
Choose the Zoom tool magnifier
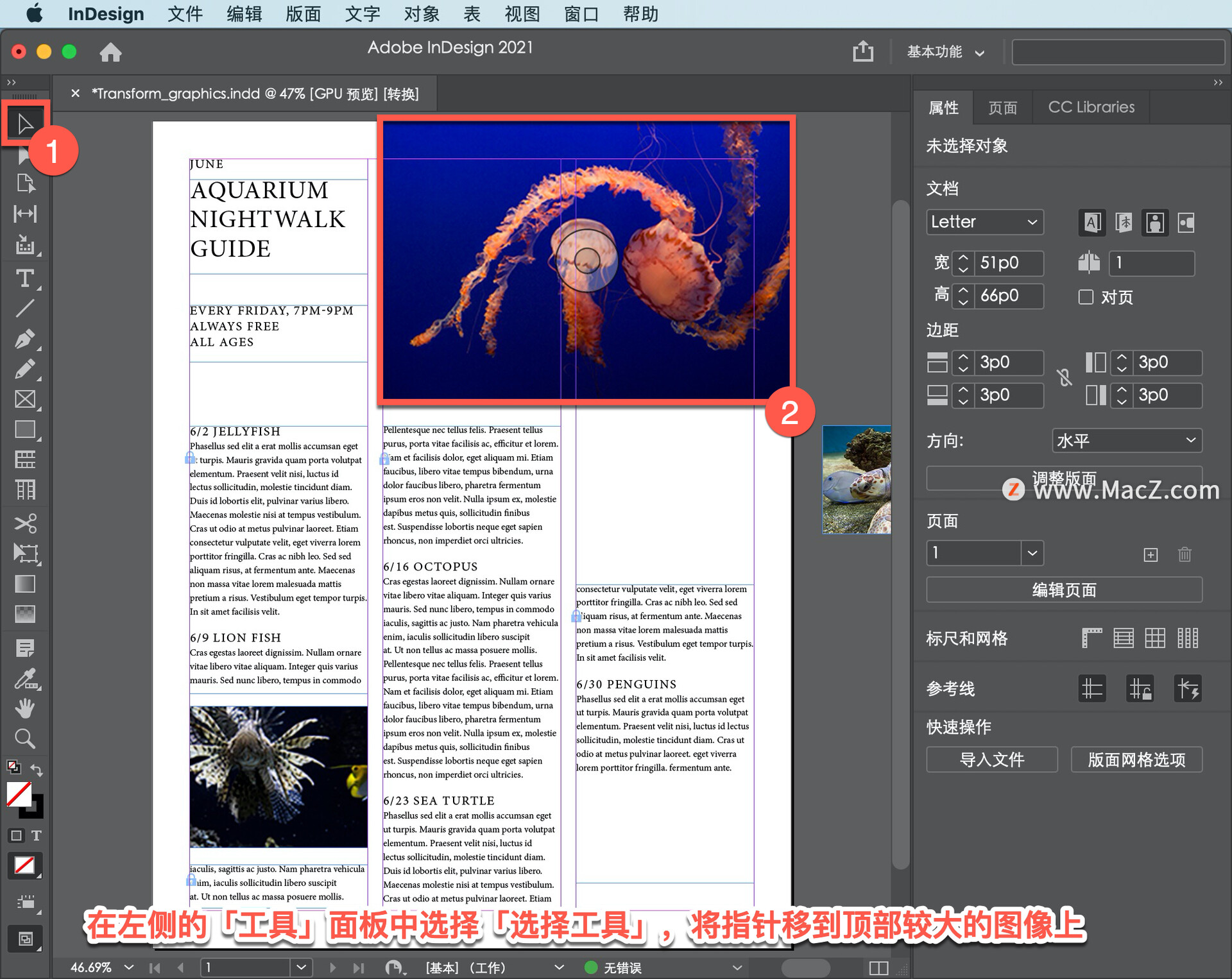tap(25, 738)
